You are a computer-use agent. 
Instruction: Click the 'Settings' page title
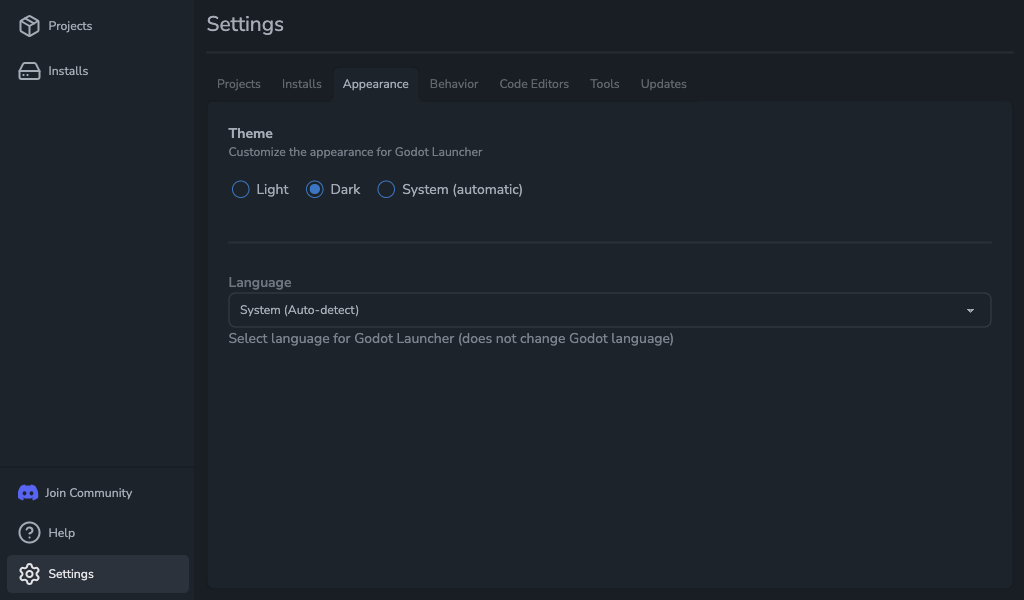(x=245, y=25)
